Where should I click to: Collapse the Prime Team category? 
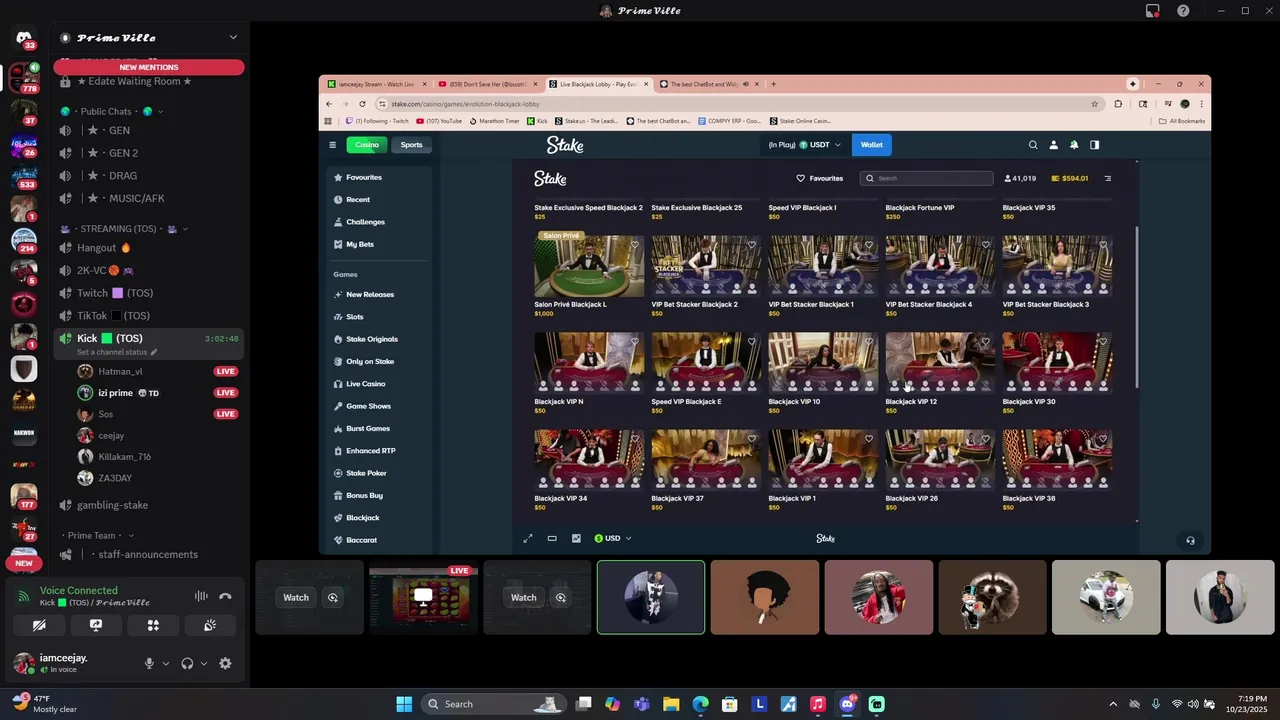pyautogui.click(x=97, y=535)
